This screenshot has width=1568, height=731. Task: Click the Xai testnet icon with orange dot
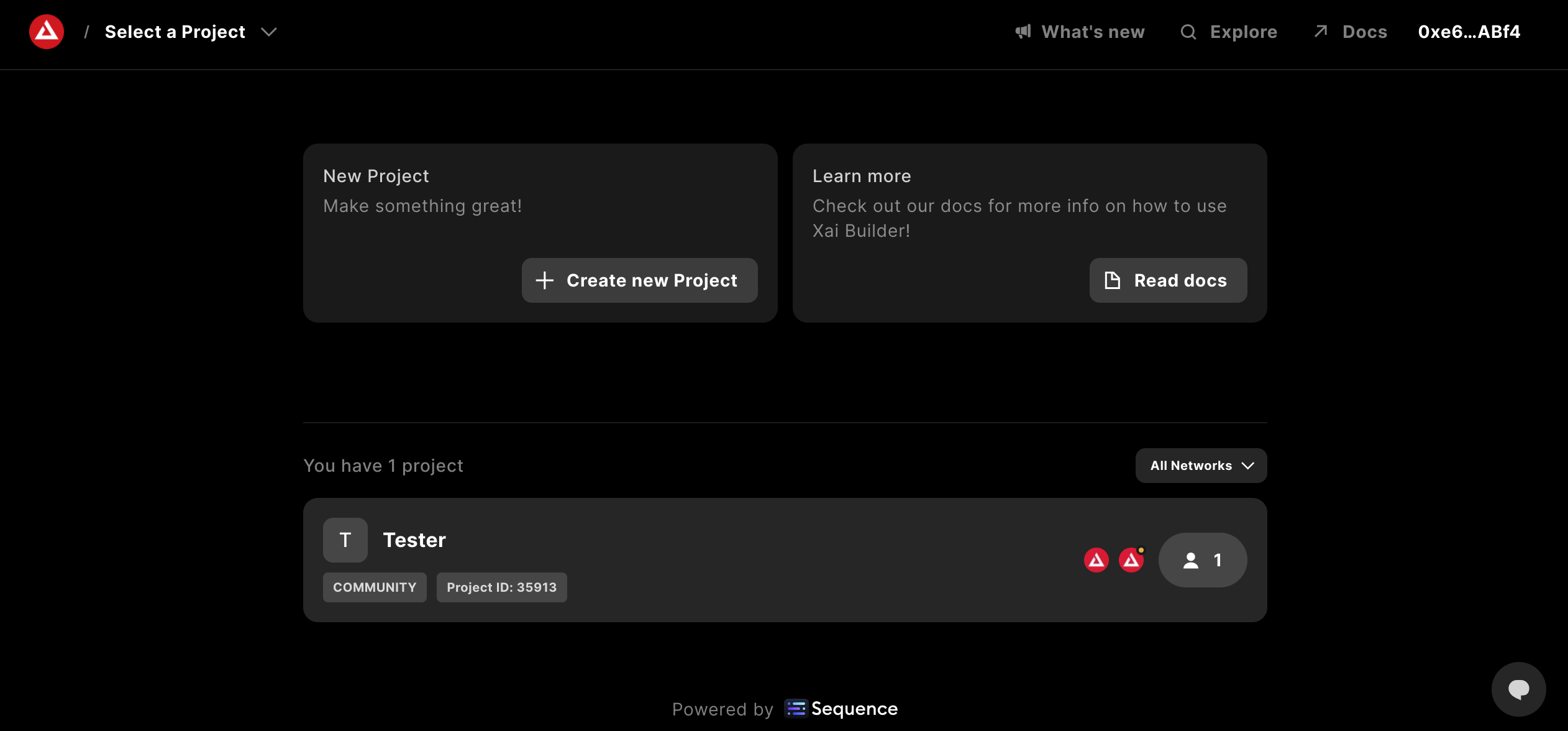coord(1131,560)
